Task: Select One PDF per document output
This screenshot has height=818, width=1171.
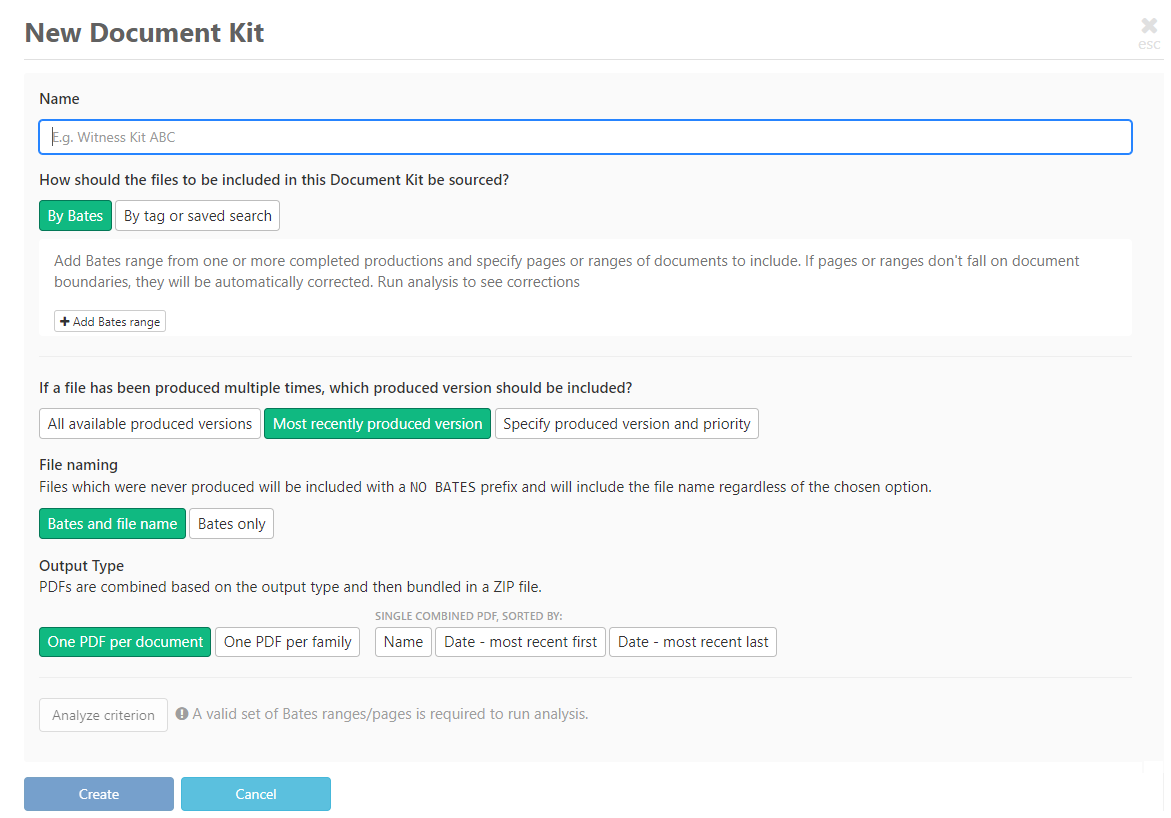Action: [124, 641]
